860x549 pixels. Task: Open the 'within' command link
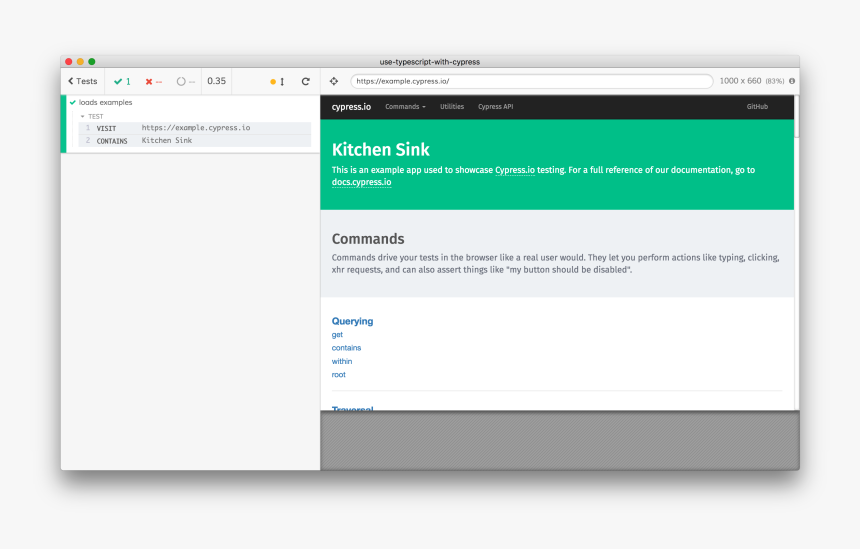click(x=342, y=361)
